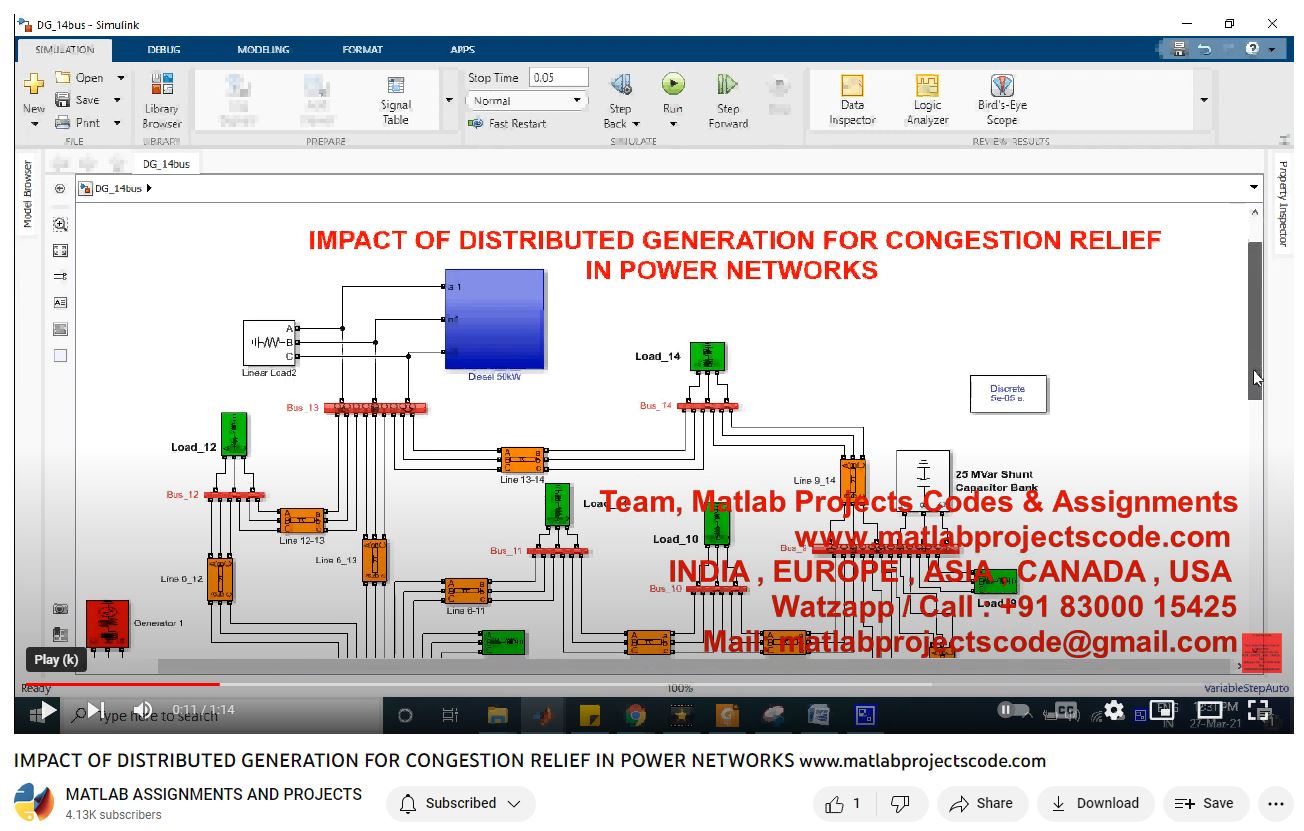Click the Run simulation button
1304x831 pixels.
[673, 85]
